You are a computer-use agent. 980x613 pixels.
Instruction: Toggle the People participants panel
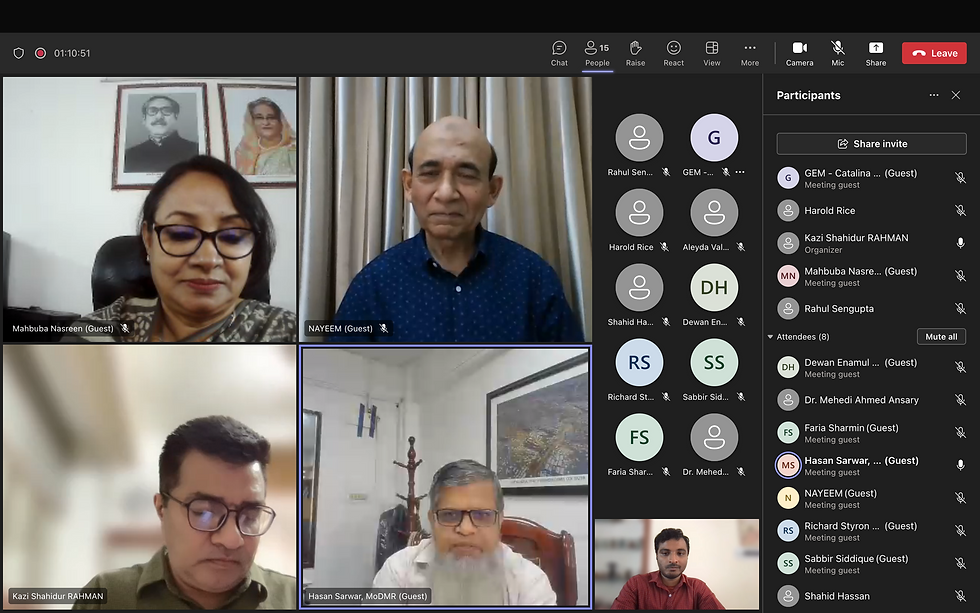597,54
